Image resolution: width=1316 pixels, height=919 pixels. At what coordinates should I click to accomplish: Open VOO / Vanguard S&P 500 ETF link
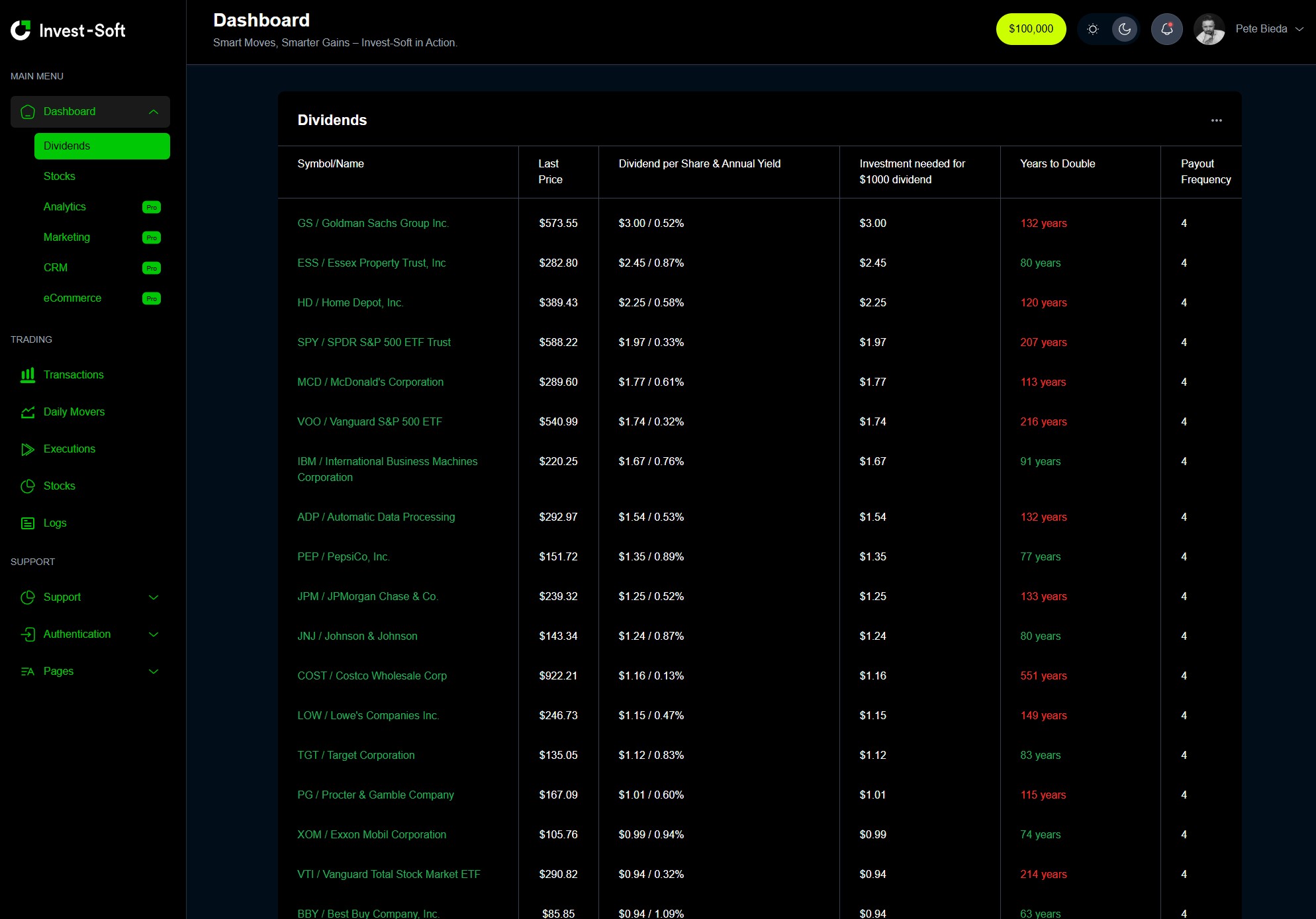pos(369,422)
